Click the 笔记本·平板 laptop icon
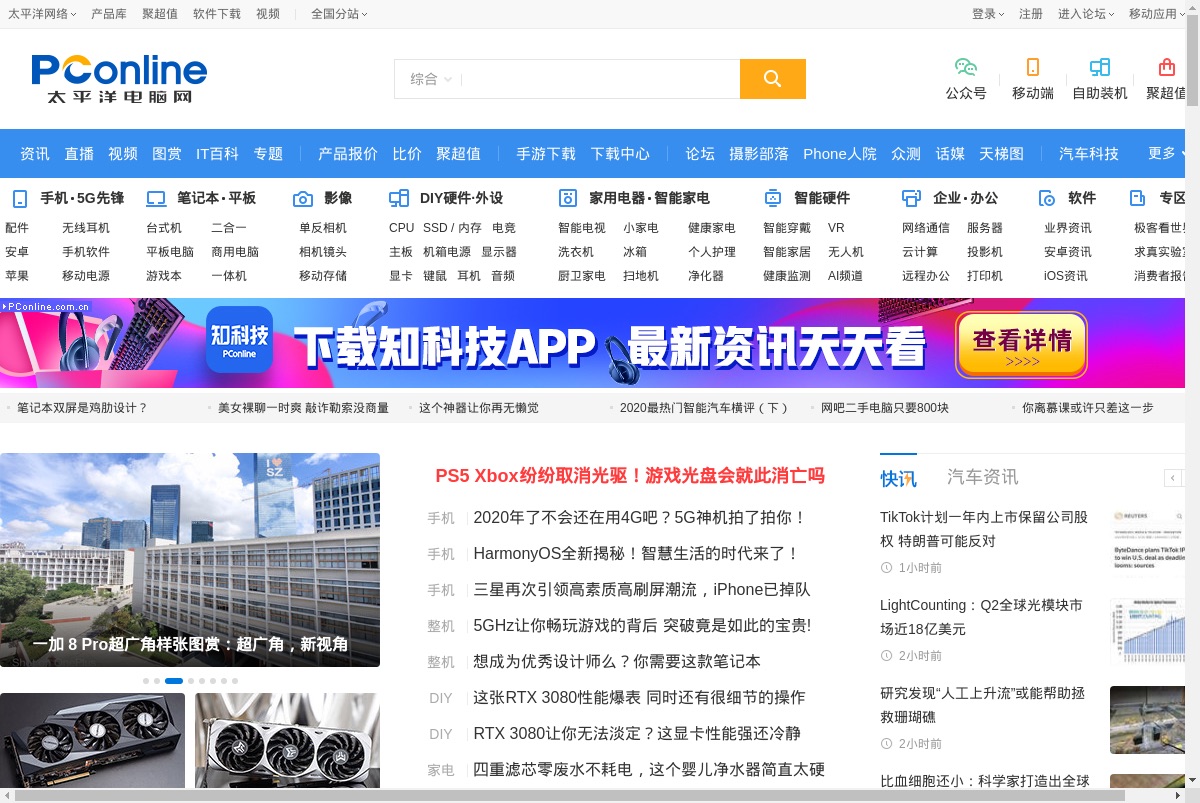The width and height of the screenshot is (1200, 803). (156, 198)
